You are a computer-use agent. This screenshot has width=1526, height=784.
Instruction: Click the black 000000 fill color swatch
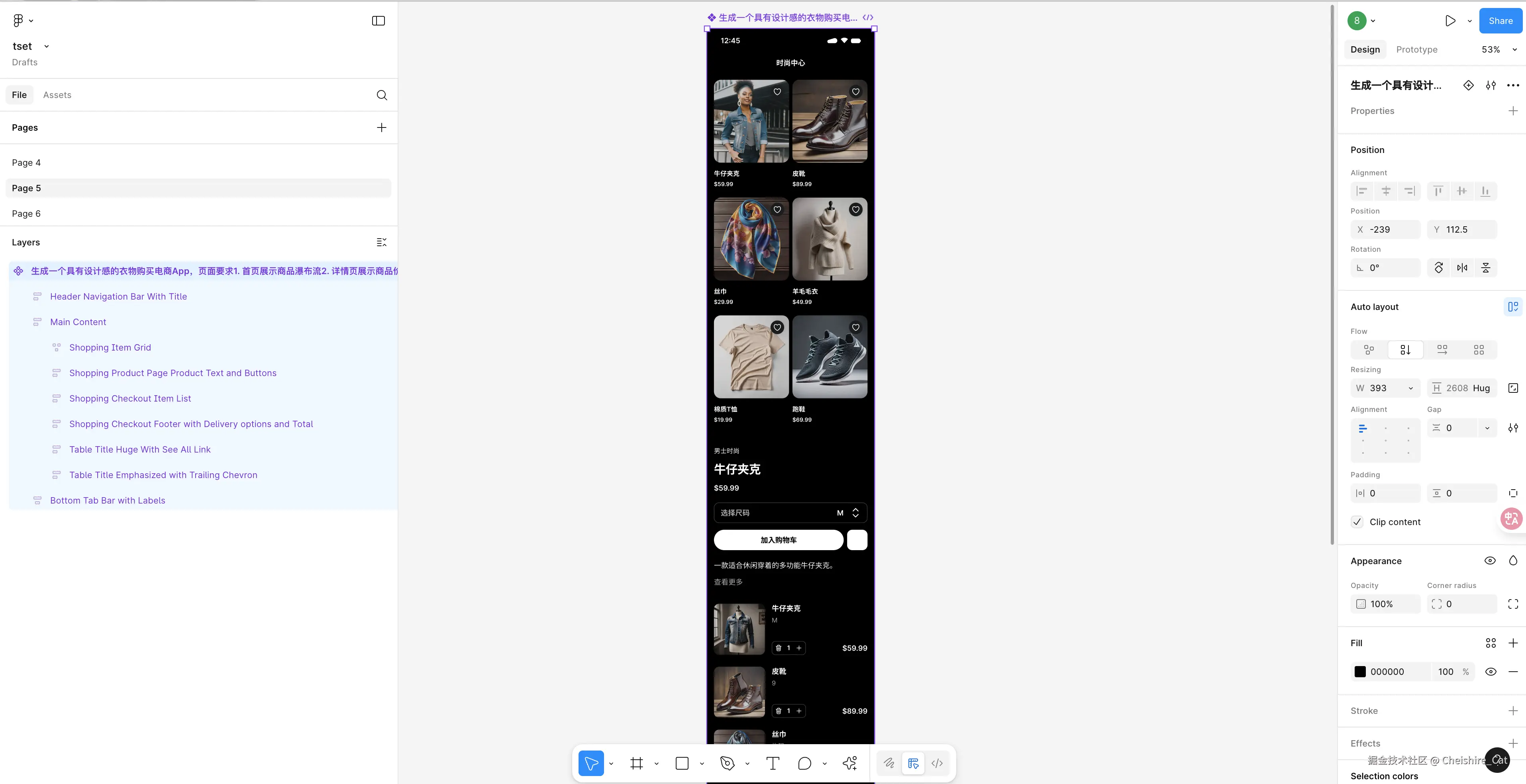coord(1360,672)
